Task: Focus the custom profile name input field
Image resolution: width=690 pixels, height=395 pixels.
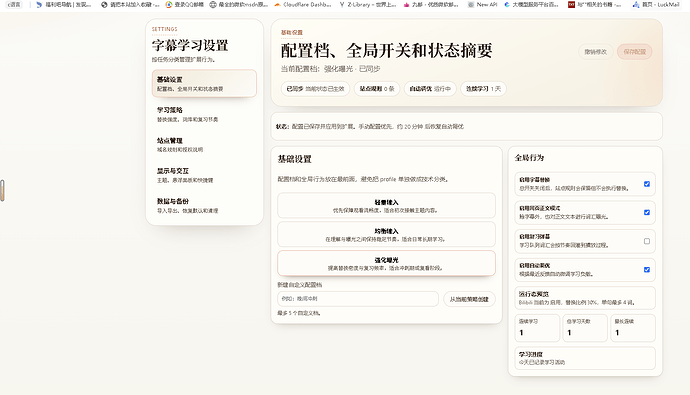Action: click(x=358, y=299)
